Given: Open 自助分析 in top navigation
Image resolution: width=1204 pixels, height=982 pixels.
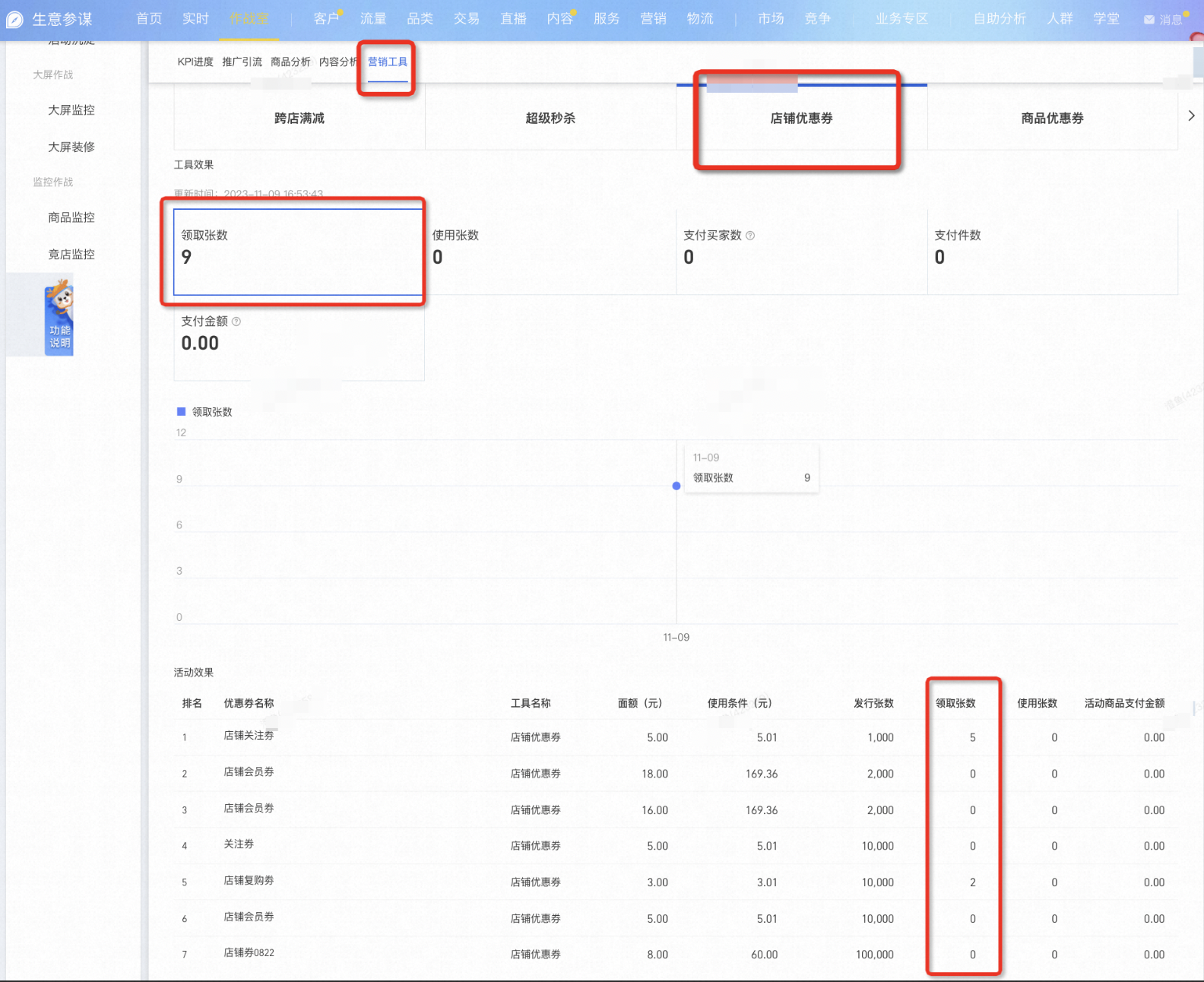Looking at the screenshot, I should [x=1000, y=18].
